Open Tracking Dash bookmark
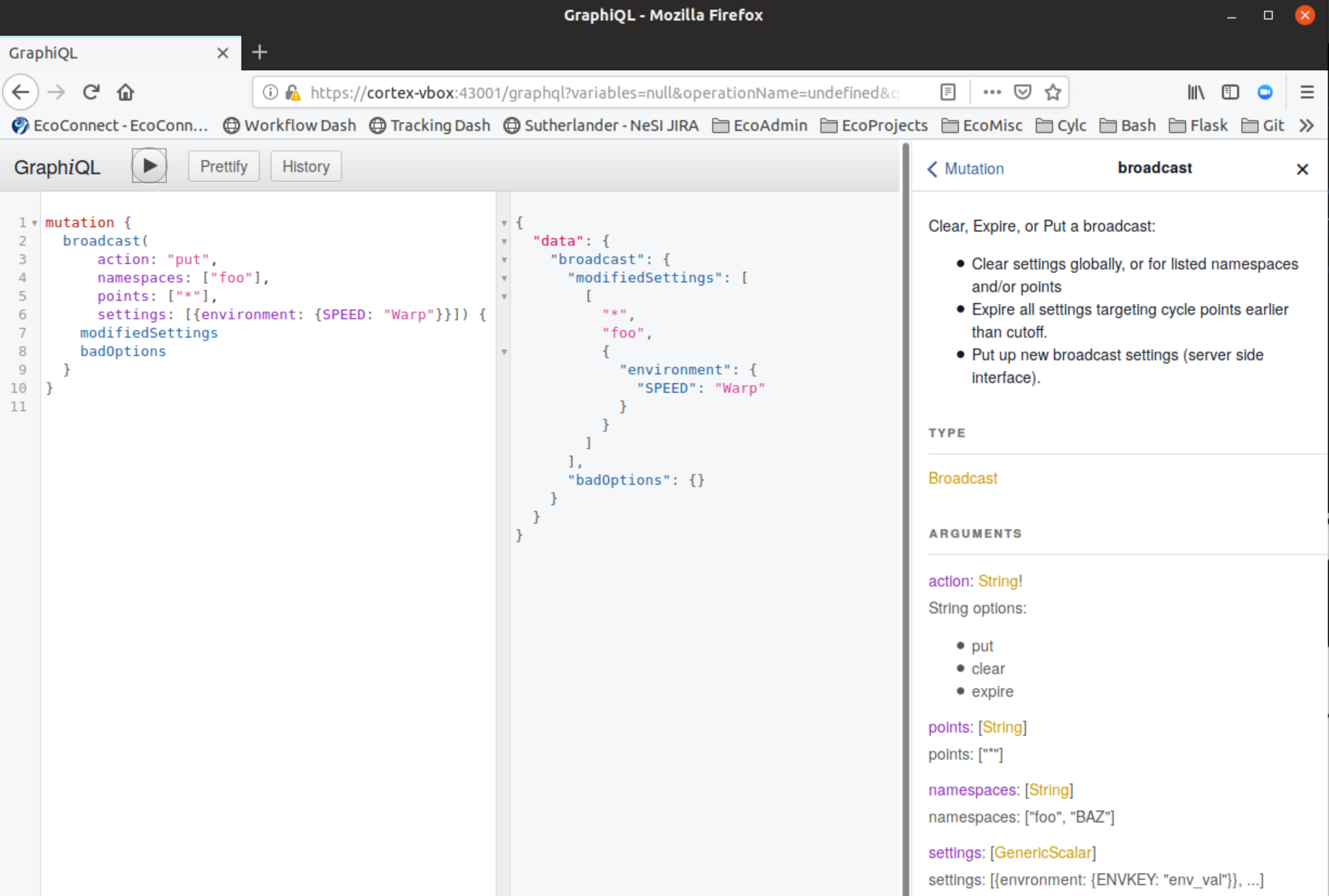Image resolution: width=1329 pixels, height=896 pixels. [x=430, y=126]
